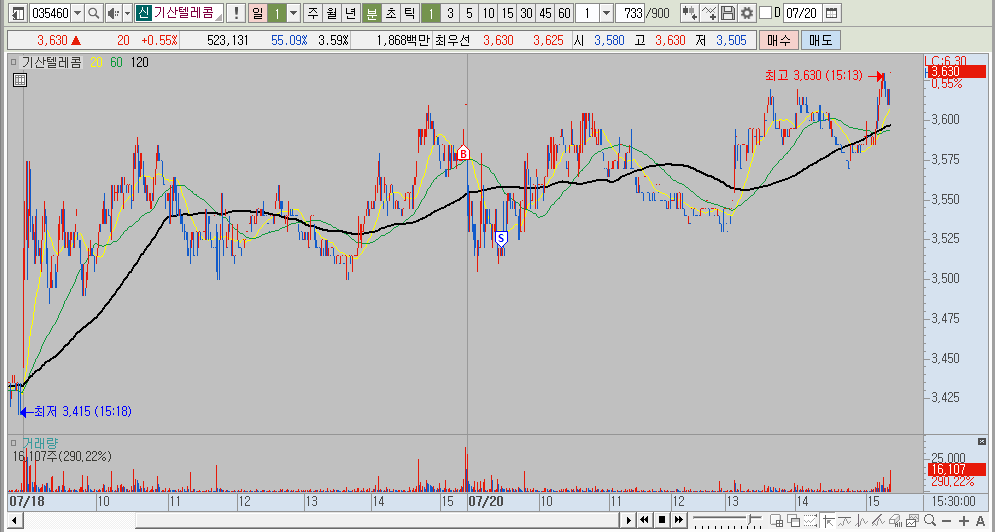Click the stock code input field 035460
Screen dimensions: 995x532
point(50,13)
